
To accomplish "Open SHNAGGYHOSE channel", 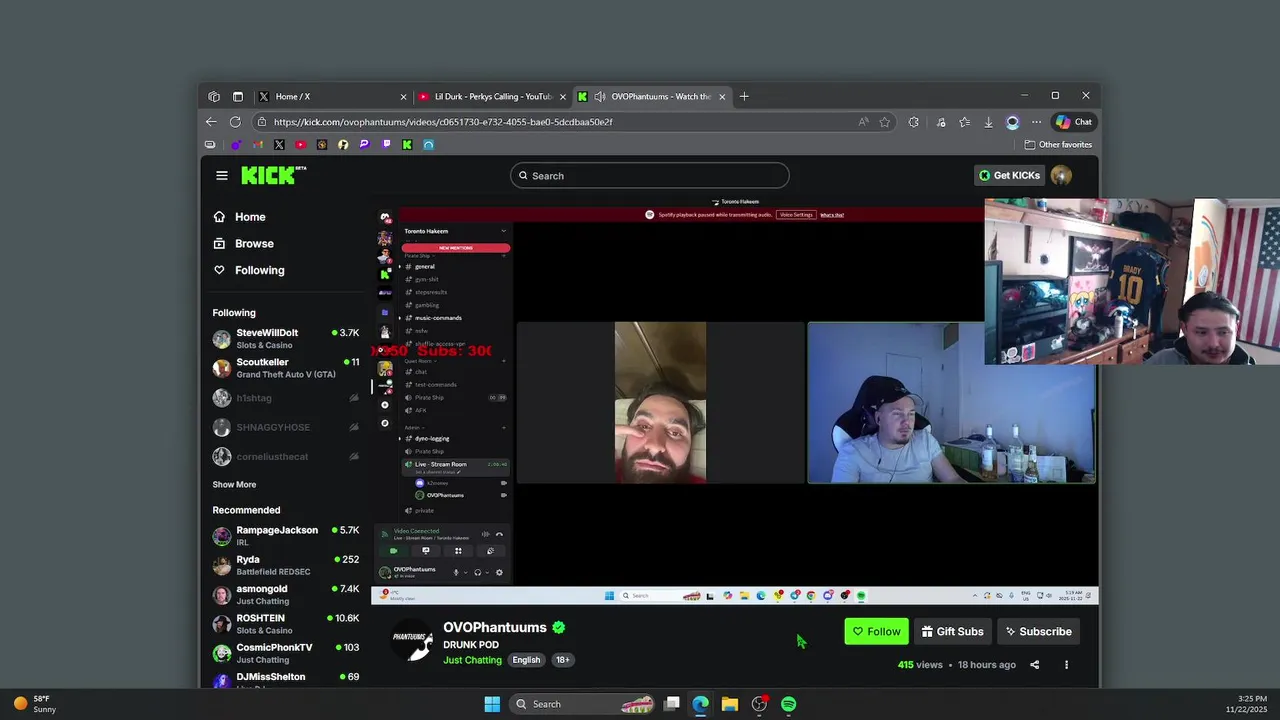I will click(285, 427).
